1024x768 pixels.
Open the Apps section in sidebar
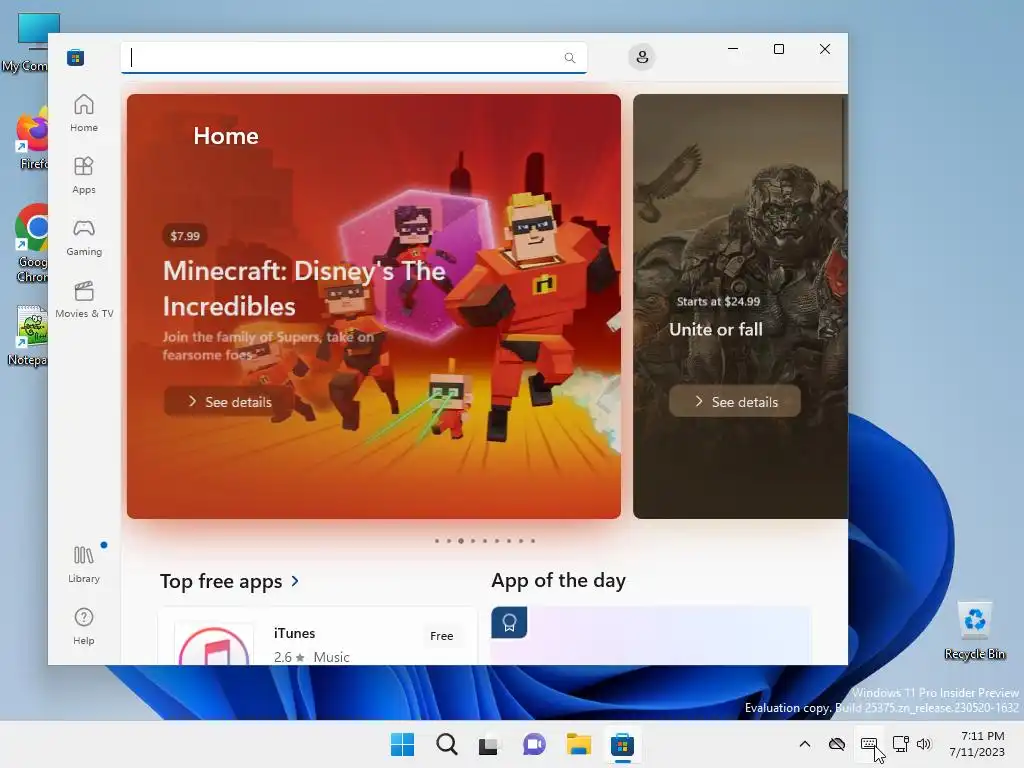tap(84, 176)
